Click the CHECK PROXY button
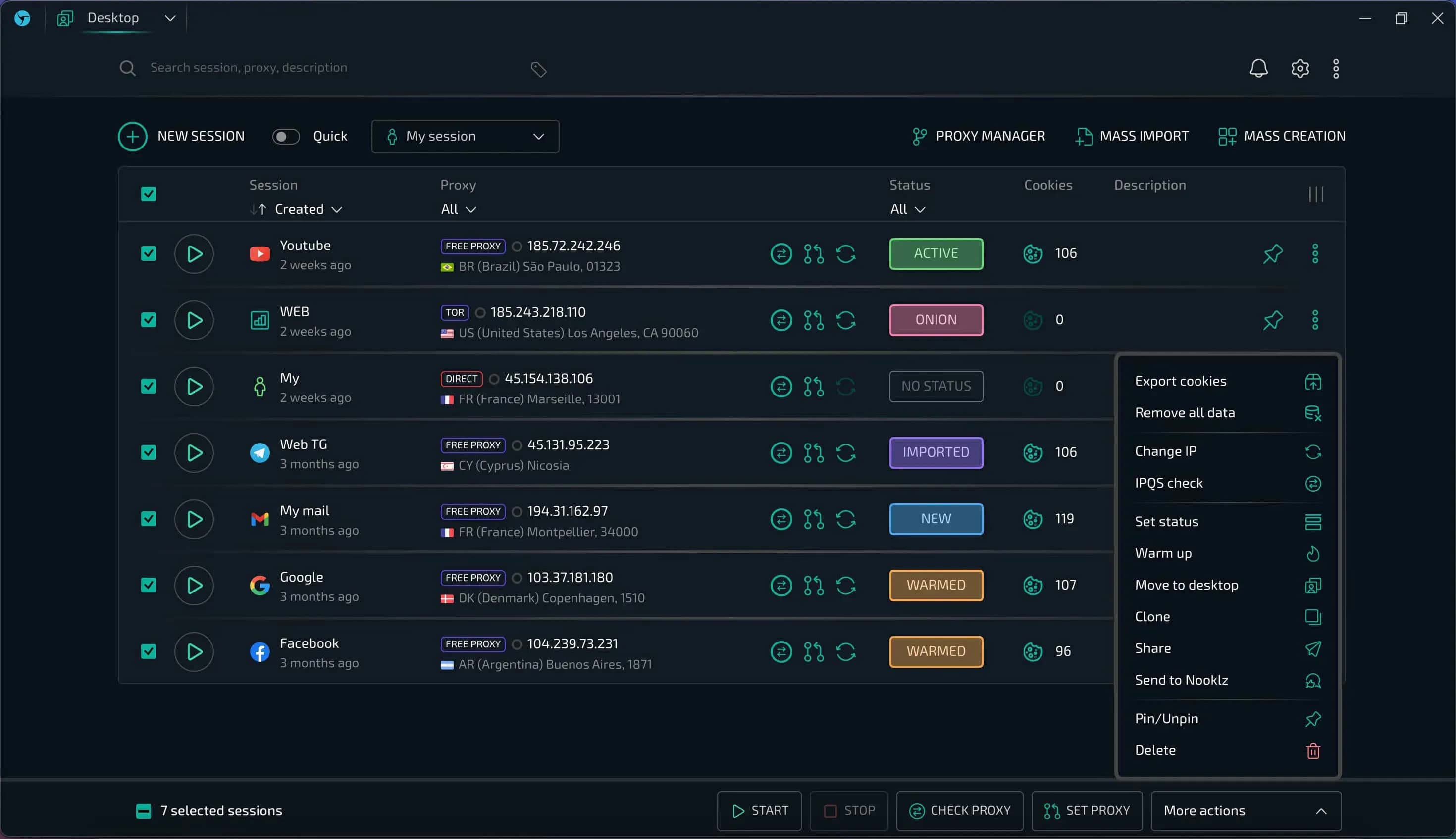This screenshot has width=1456, height=839. 960,811
